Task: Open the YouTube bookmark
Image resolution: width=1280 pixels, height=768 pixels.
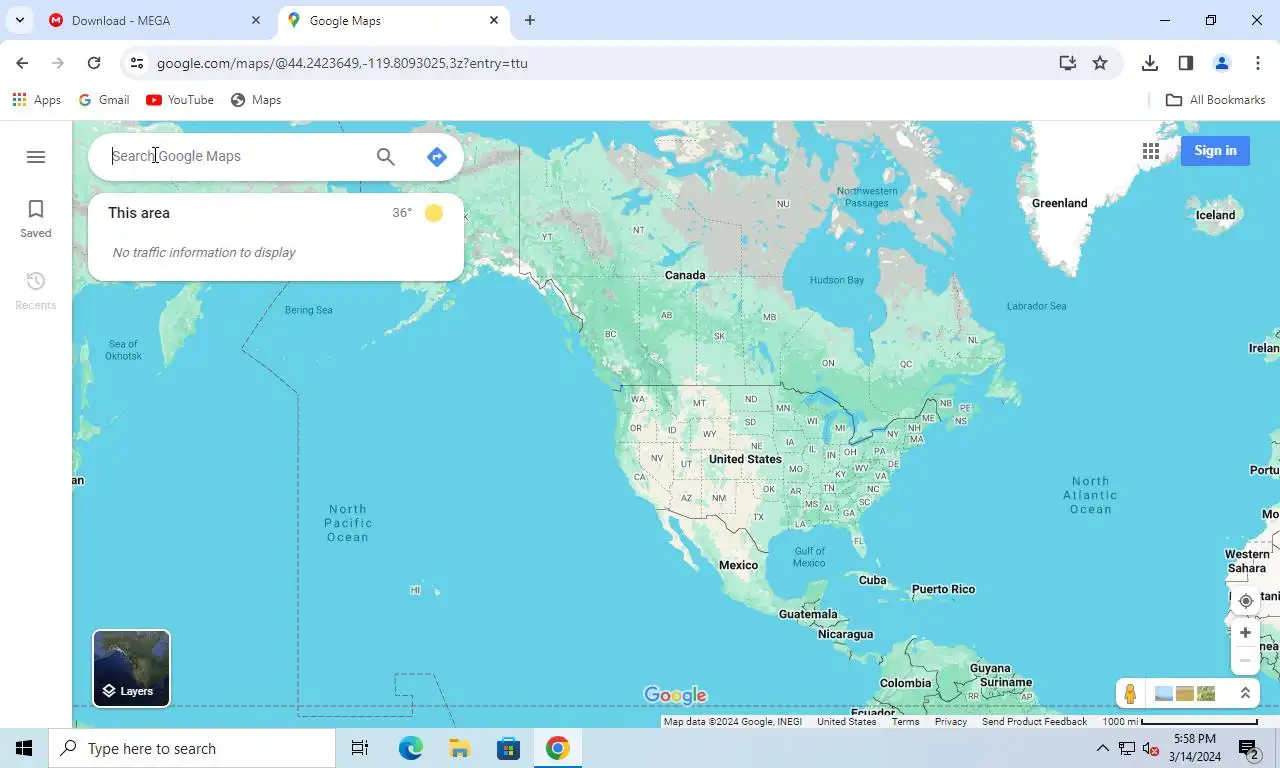Action: pos(180,100)
